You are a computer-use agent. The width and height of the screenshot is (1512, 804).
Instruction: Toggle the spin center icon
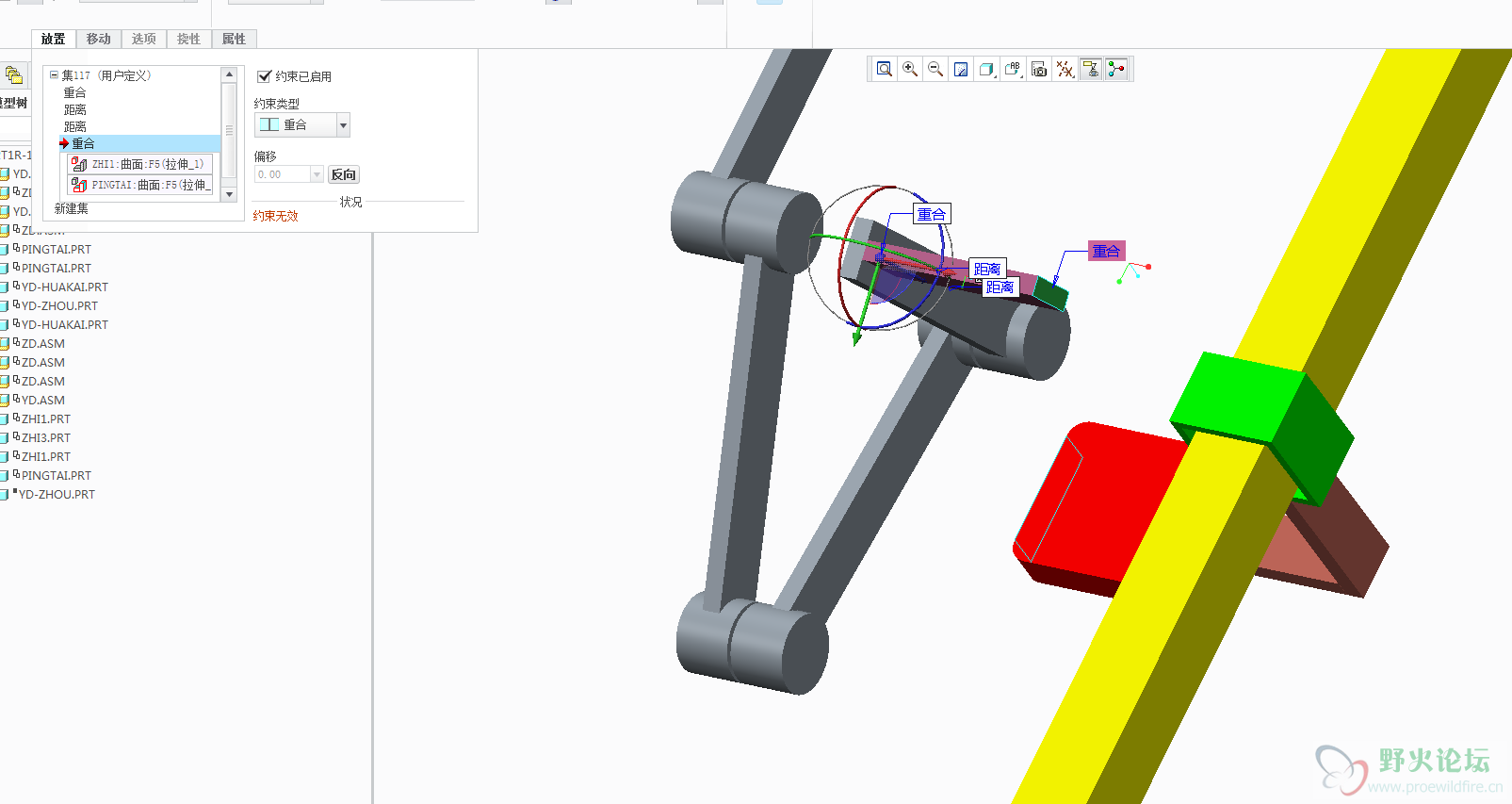pos(1116,69)
